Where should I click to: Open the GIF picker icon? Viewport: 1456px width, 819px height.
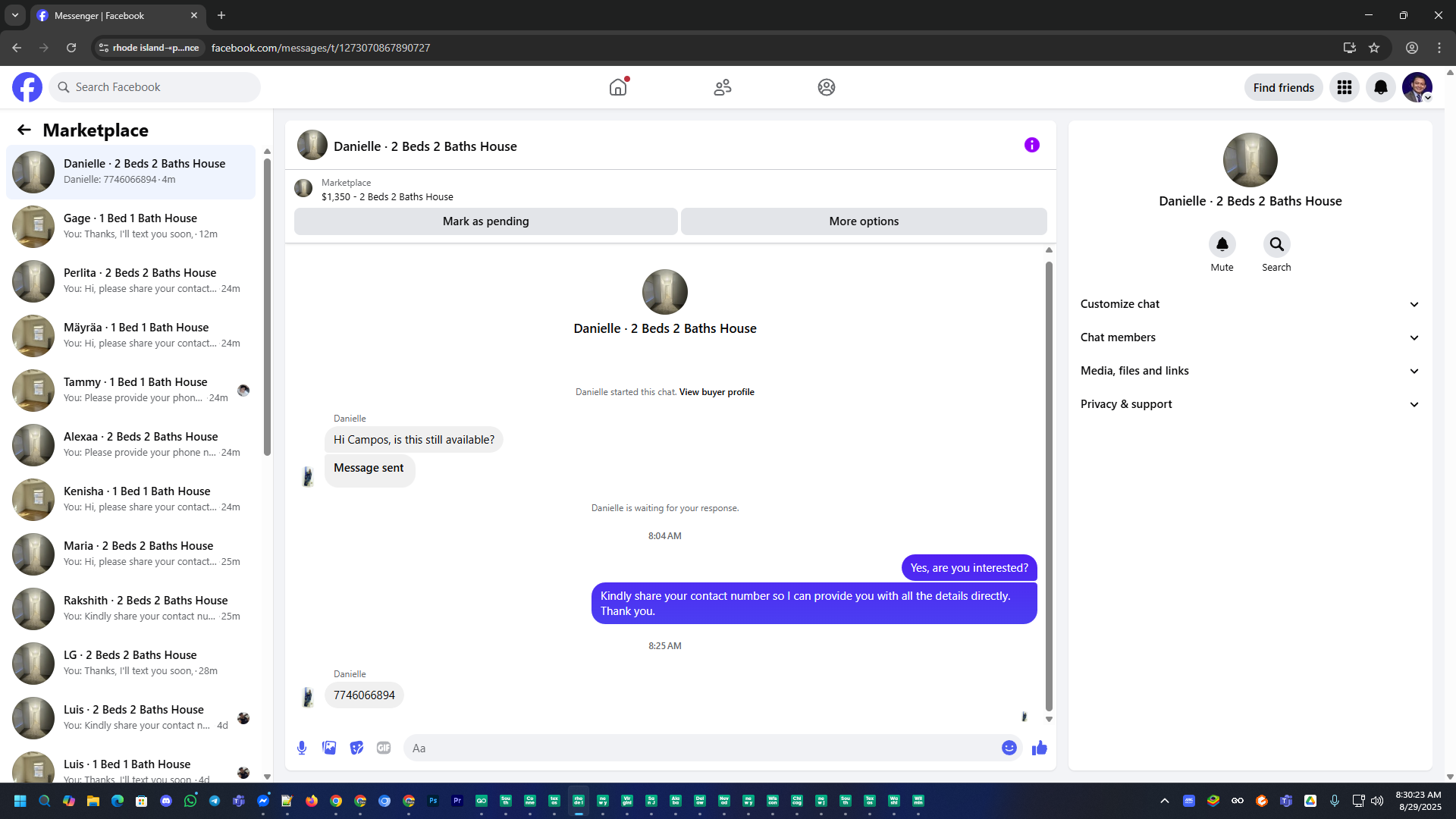click(x=384, y=748)
